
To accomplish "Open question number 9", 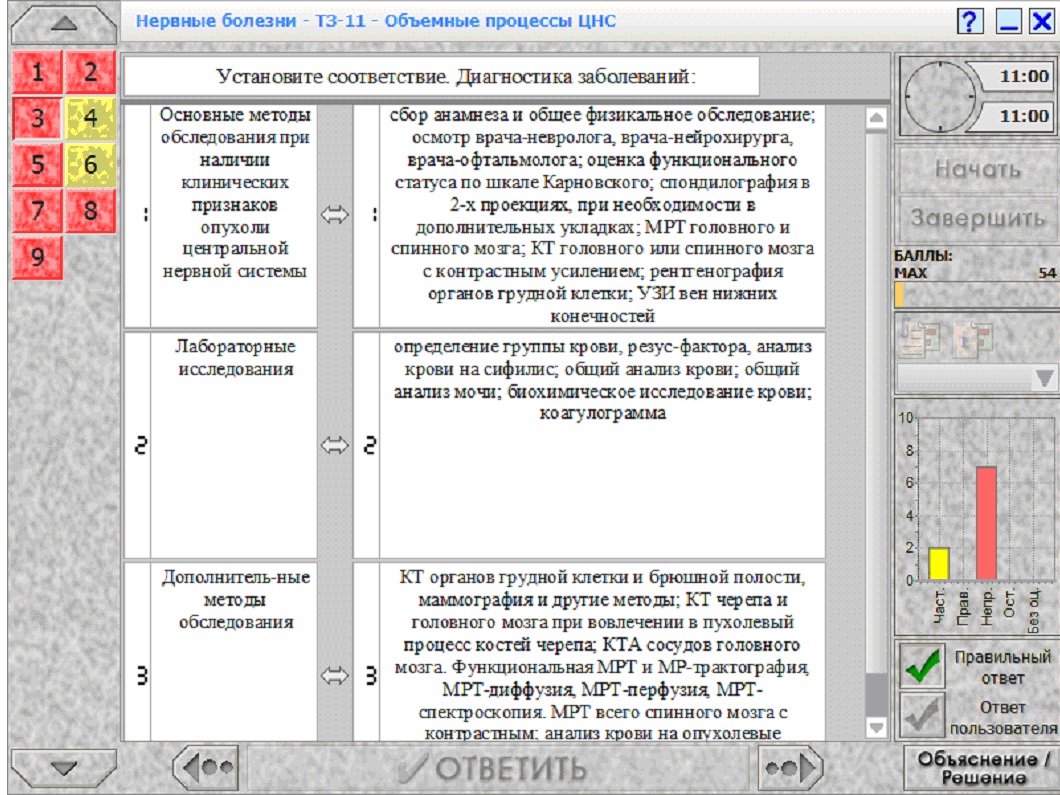I will coord(38,257).
